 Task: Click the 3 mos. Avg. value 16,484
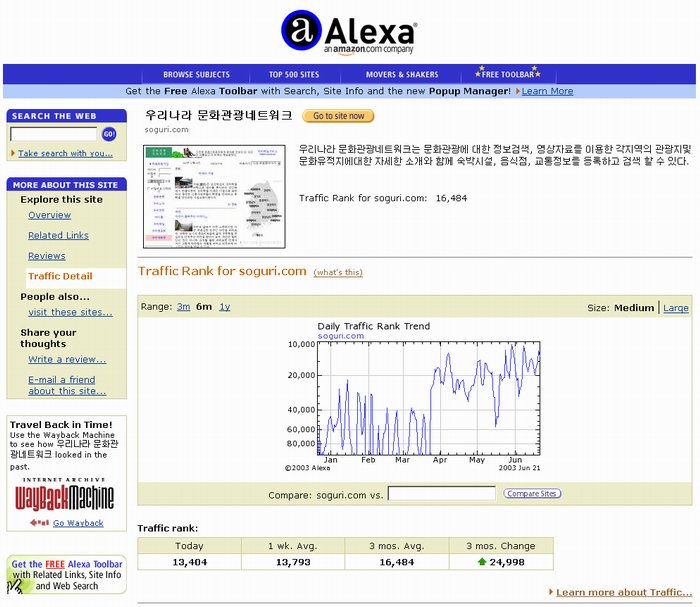coord(397,562)
